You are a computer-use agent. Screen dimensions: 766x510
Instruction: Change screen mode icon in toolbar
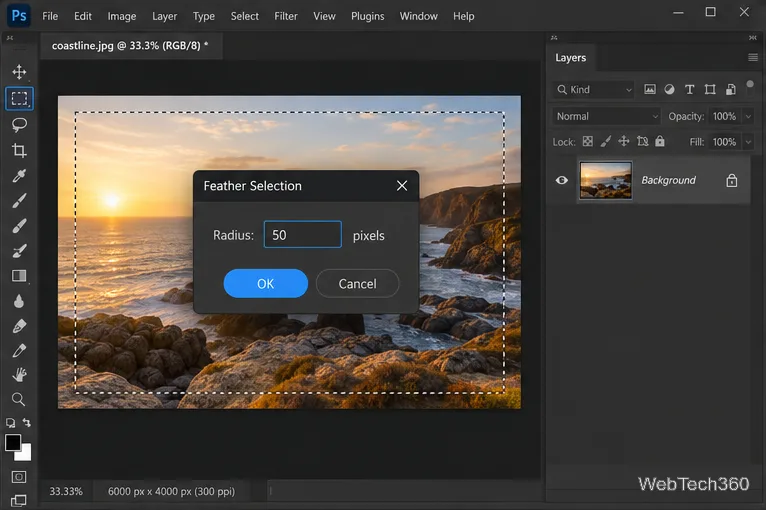tap(19, 500)
